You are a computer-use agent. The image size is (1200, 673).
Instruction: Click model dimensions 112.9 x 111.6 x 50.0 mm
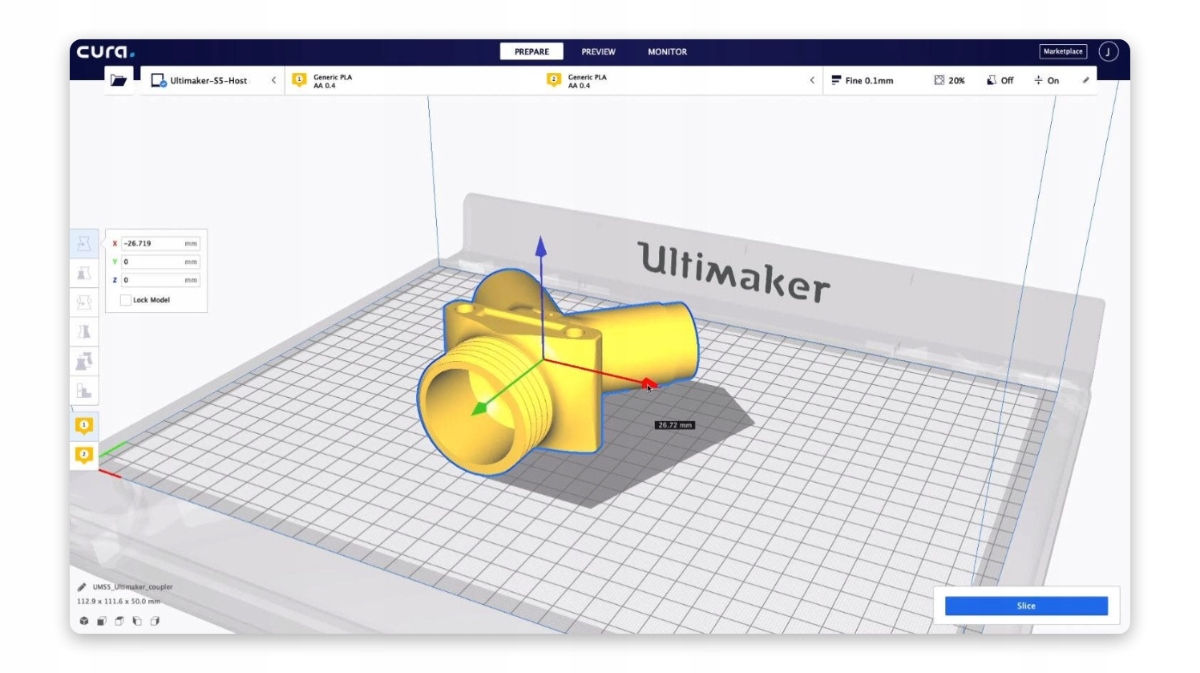pos(118,602)
